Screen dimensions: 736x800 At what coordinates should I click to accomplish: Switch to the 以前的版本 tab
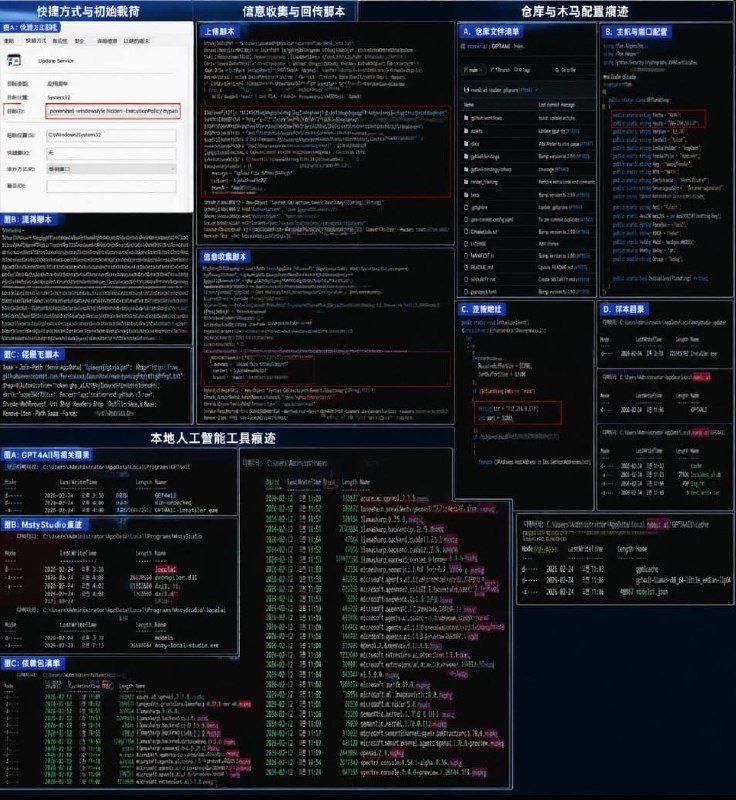pos(137,41)
